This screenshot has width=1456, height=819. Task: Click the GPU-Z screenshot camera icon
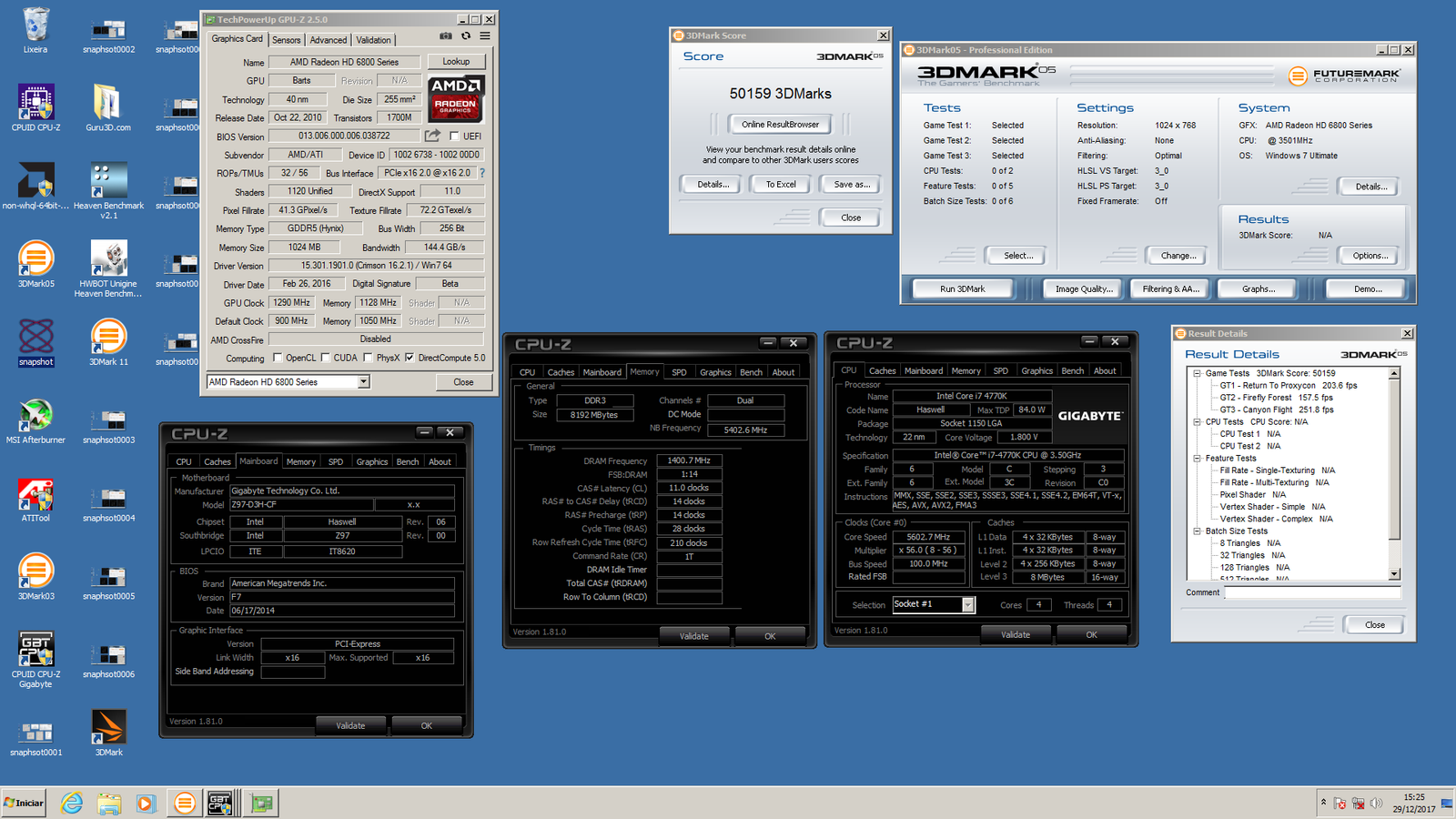(446, 36)
